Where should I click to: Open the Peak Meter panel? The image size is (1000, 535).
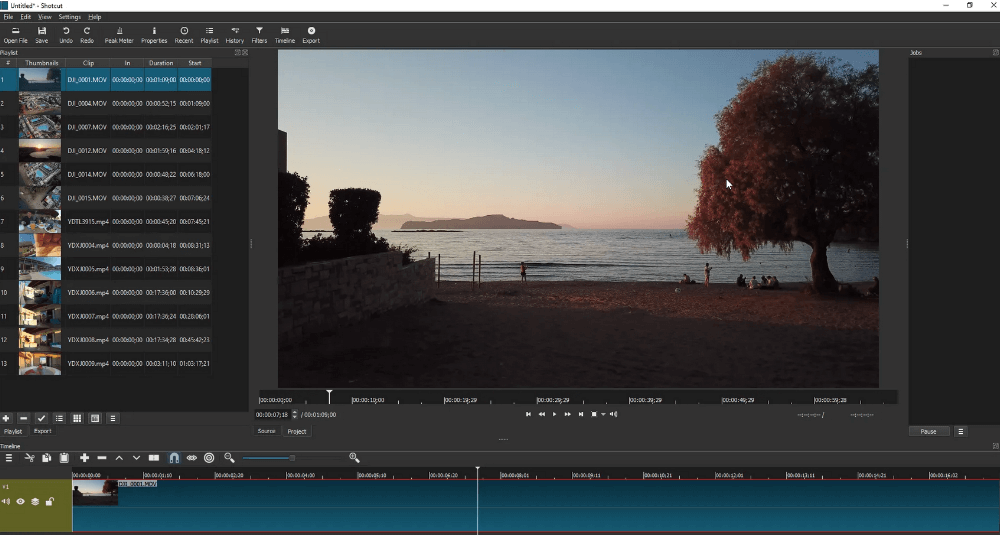click(119, 34)
